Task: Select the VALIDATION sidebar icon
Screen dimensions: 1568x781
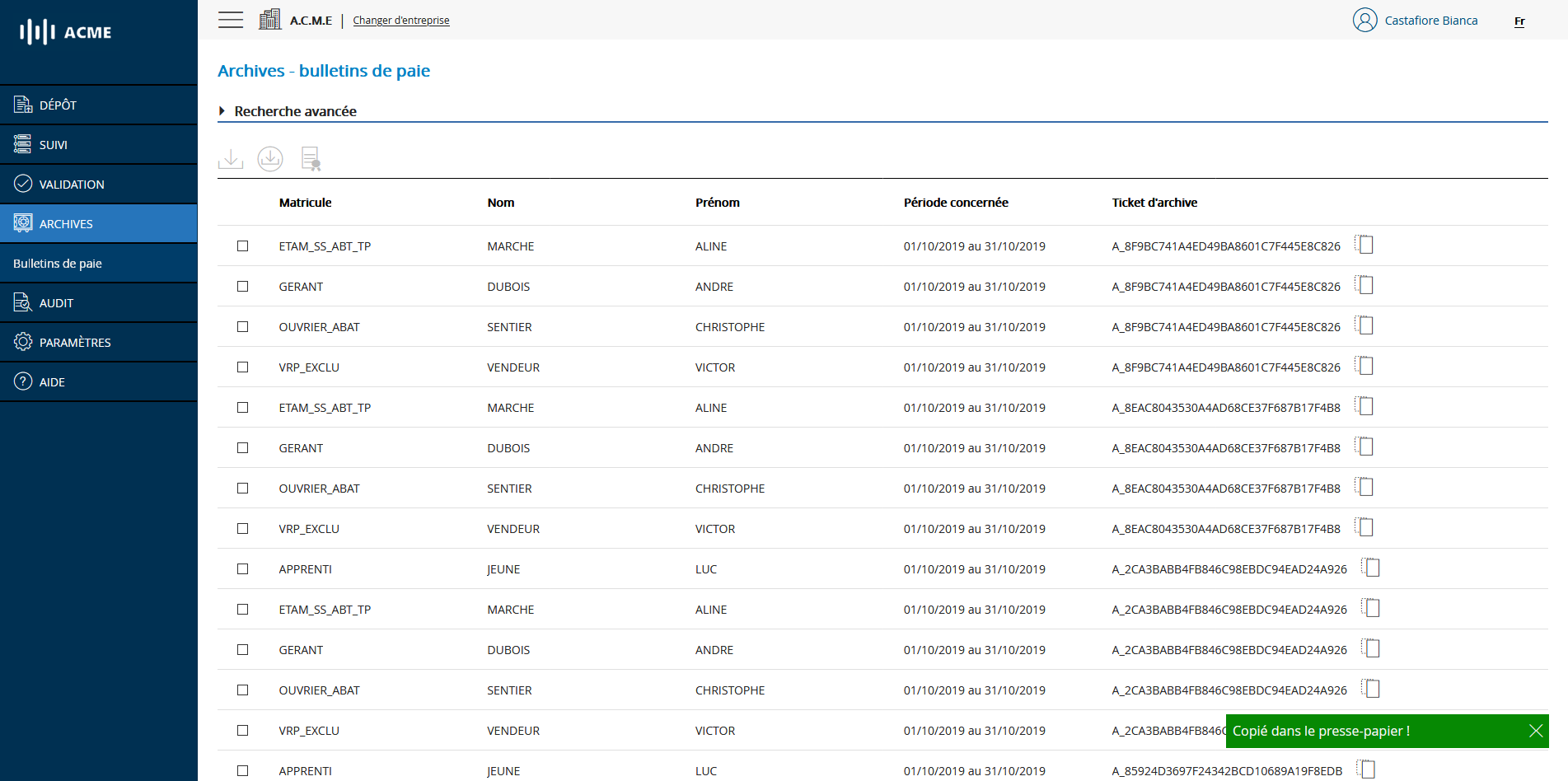Action: (24, 184)
